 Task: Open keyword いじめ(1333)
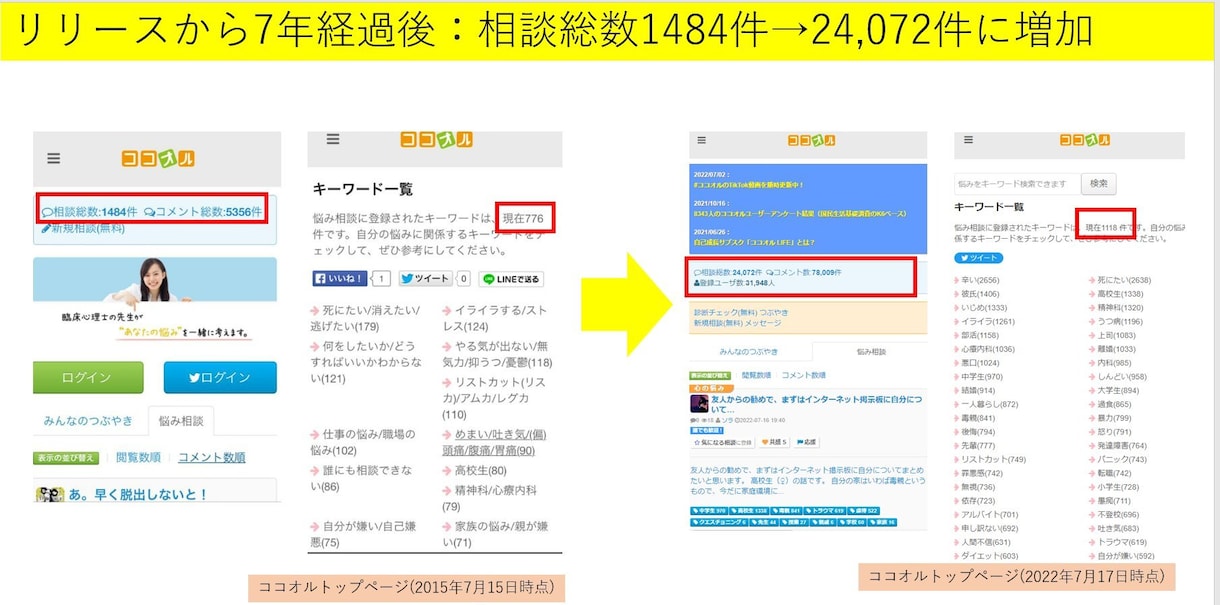983,308
